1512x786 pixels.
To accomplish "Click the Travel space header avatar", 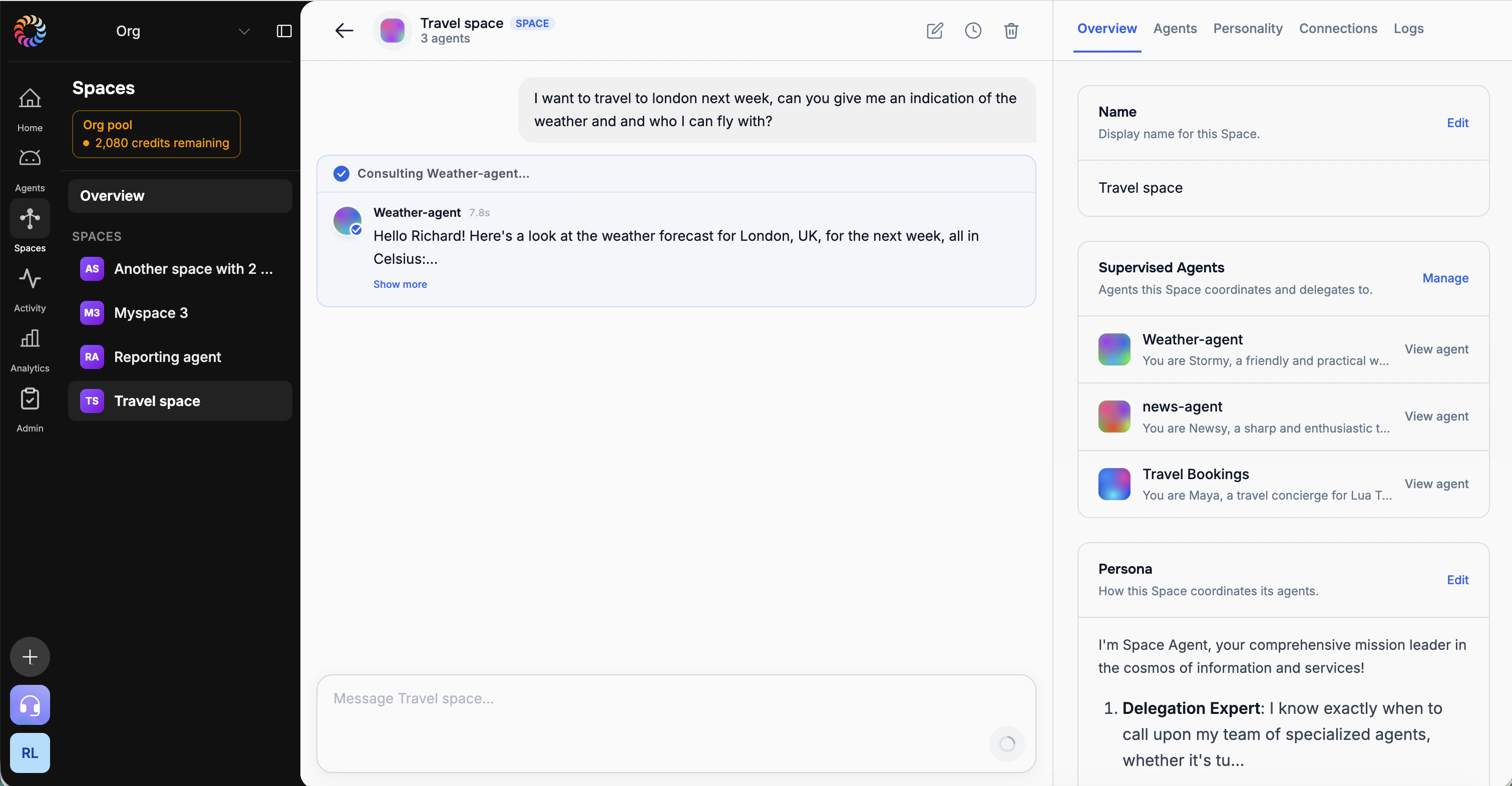I will pos(392,31).
